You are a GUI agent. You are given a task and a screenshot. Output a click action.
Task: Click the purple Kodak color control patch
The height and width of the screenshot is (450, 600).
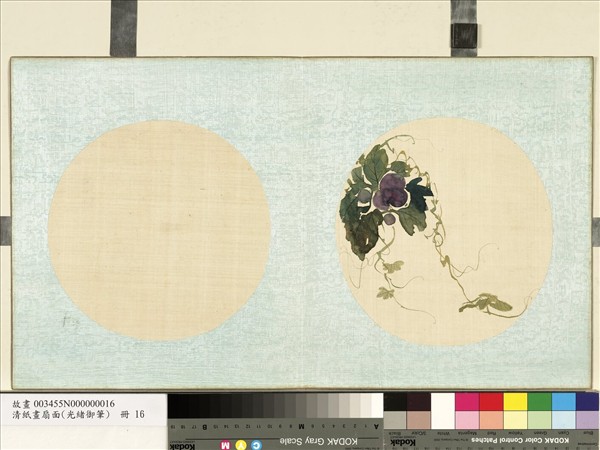click(587, 402)
